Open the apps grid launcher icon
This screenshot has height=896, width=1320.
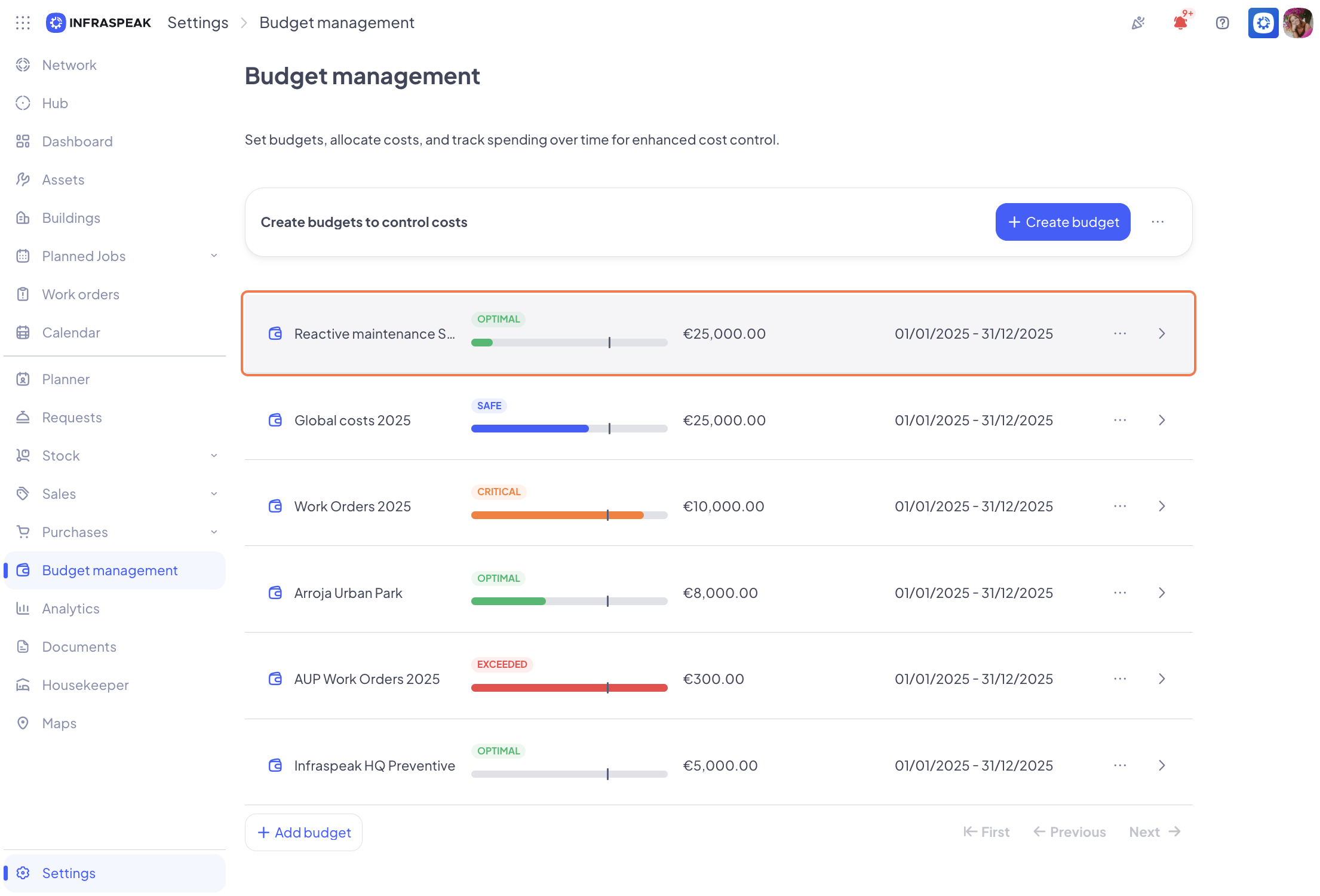point(23,23)
